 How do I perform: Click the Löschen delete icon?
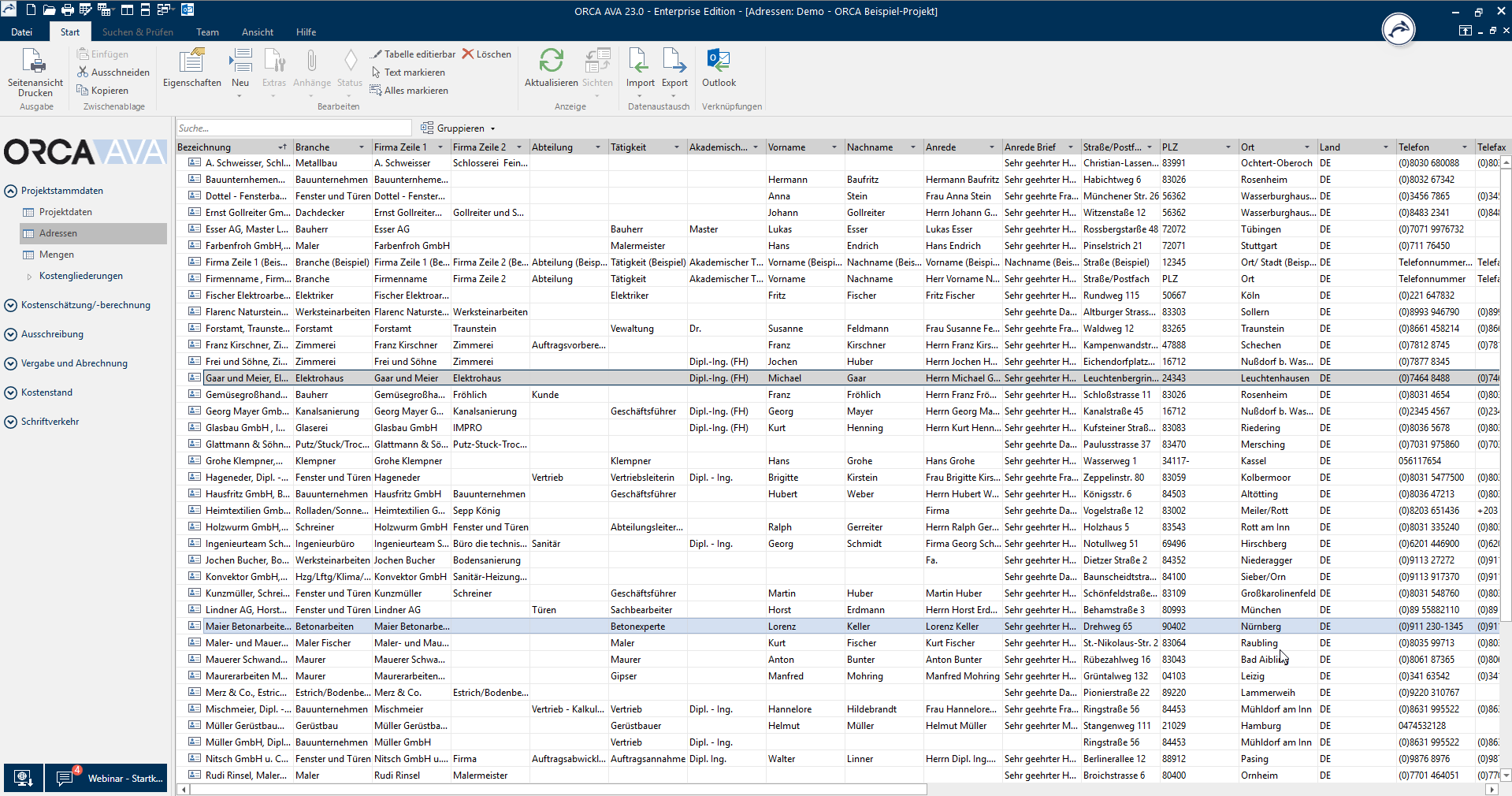486,54
